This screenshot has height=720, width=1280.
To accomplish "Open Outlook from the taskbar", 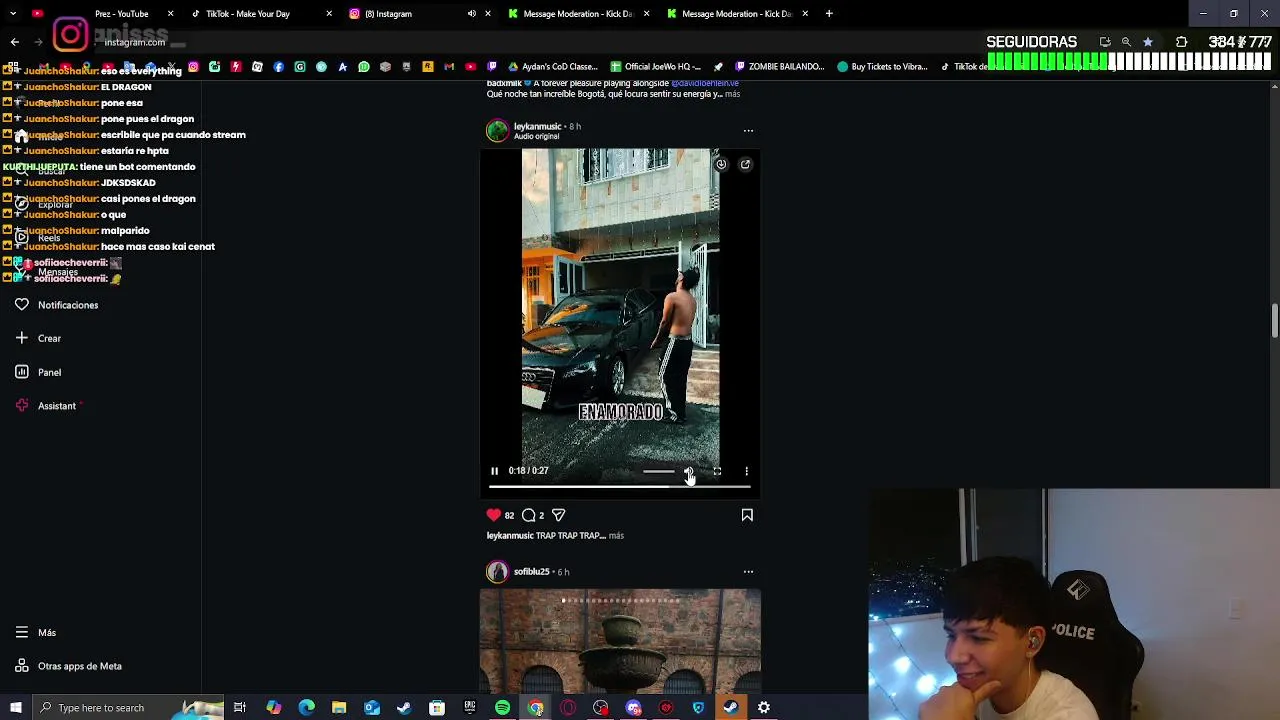I will click(372, 708).
